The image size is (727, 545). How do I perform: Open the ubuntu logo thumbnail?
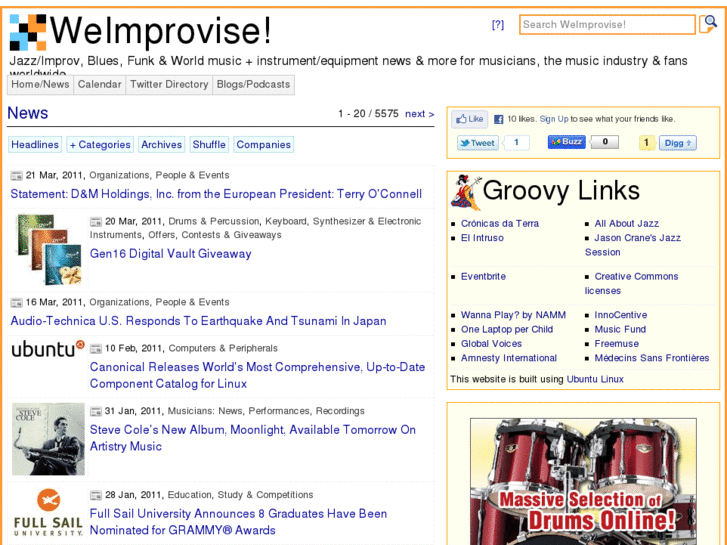[x=48, y=349]
